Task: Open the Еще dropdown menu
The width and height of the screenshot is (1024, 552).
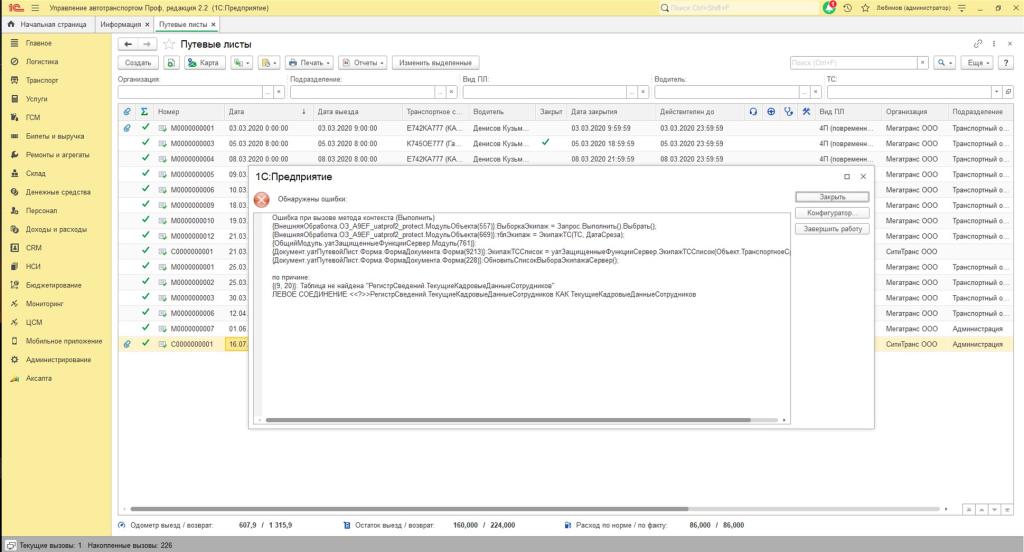Action: tap(978, 63)
